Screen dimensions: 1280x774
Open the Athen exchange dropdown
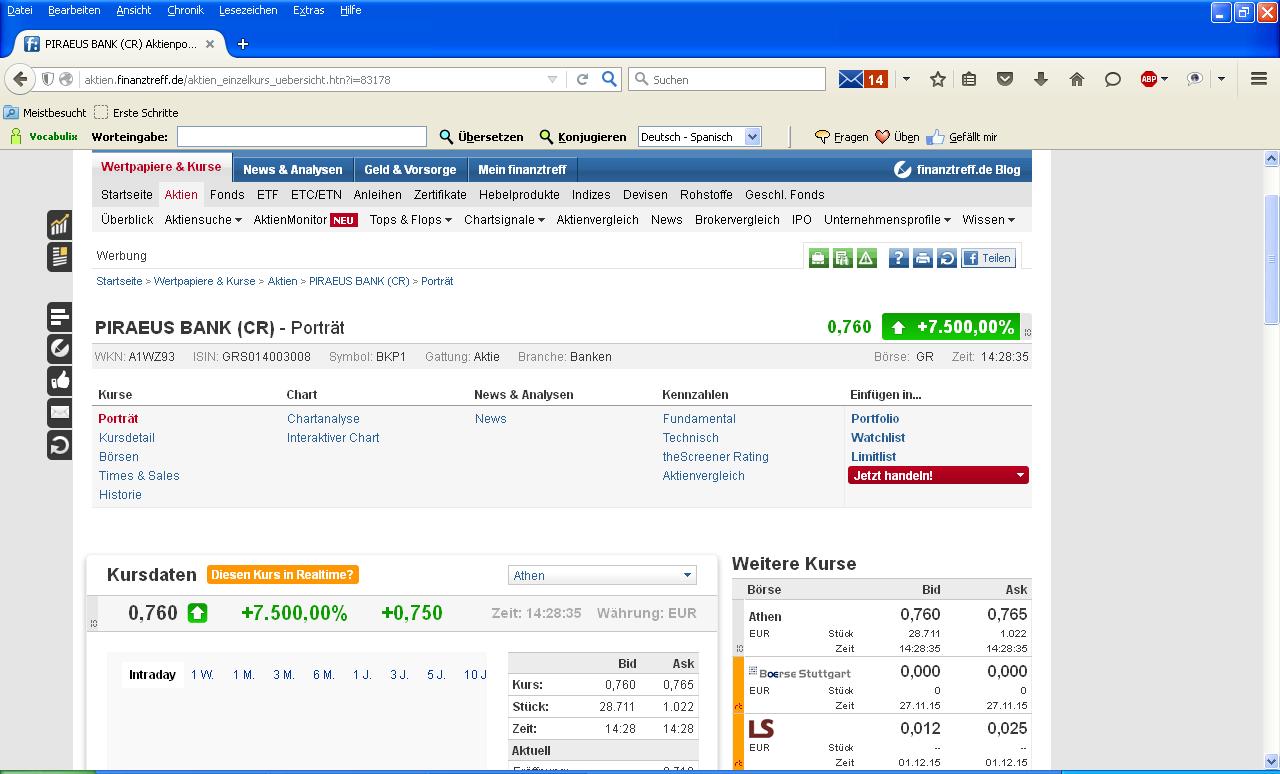pos(602,575)
